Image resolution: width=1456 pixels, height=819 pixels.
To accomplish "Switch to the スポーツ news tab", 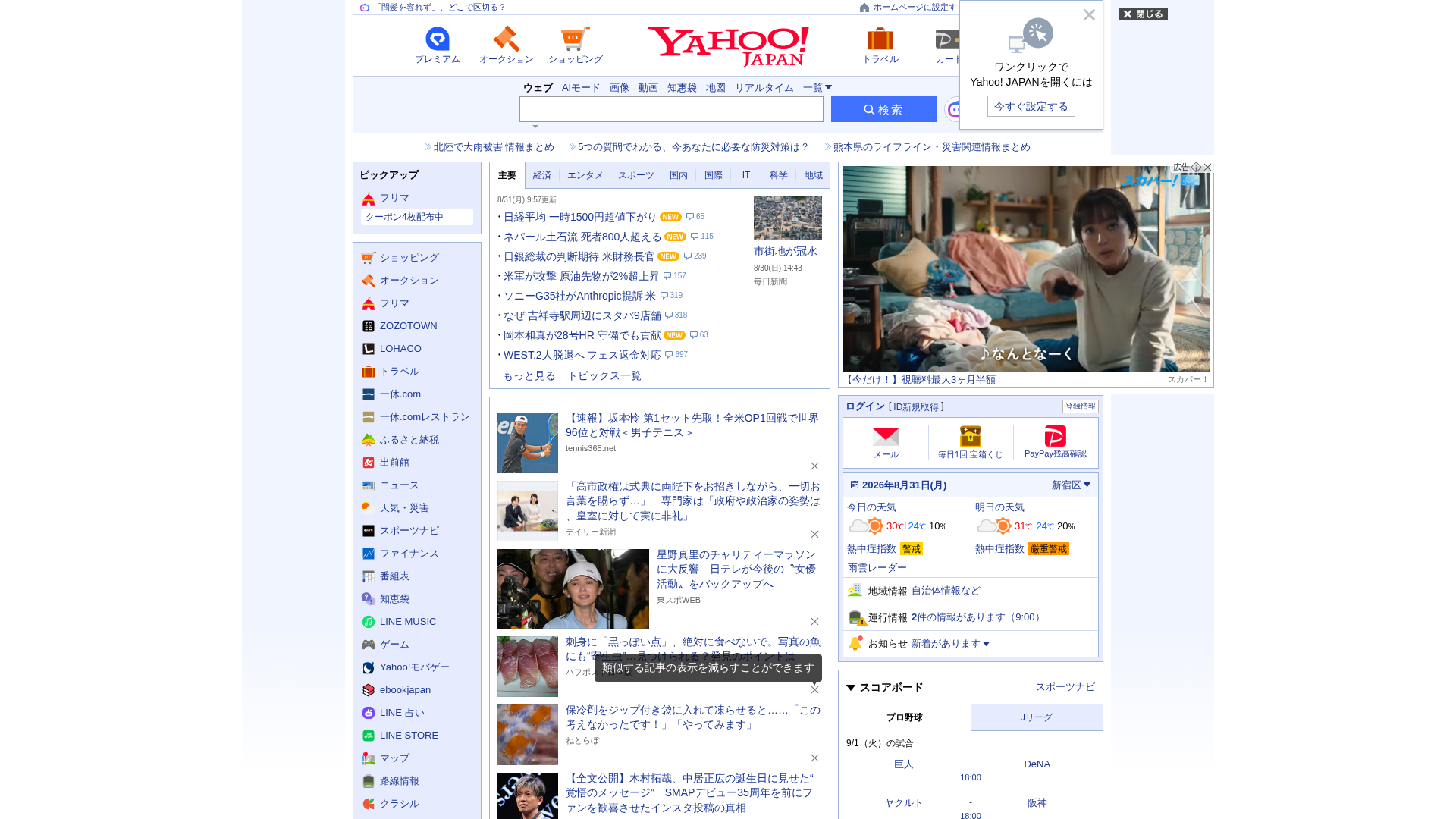I will [635, 175].
